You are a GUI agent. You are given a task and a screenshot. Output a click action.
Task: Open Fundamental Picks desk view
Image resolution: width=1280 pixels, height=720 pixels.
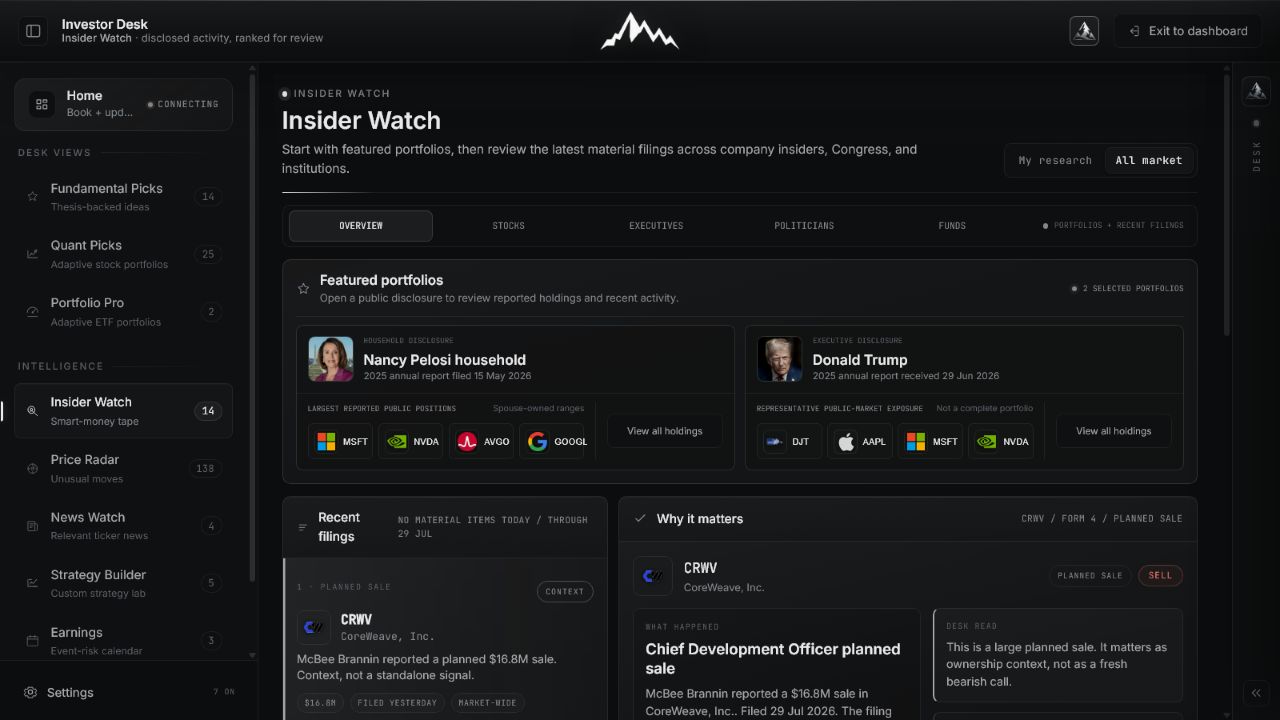click(x=123, y=197)
